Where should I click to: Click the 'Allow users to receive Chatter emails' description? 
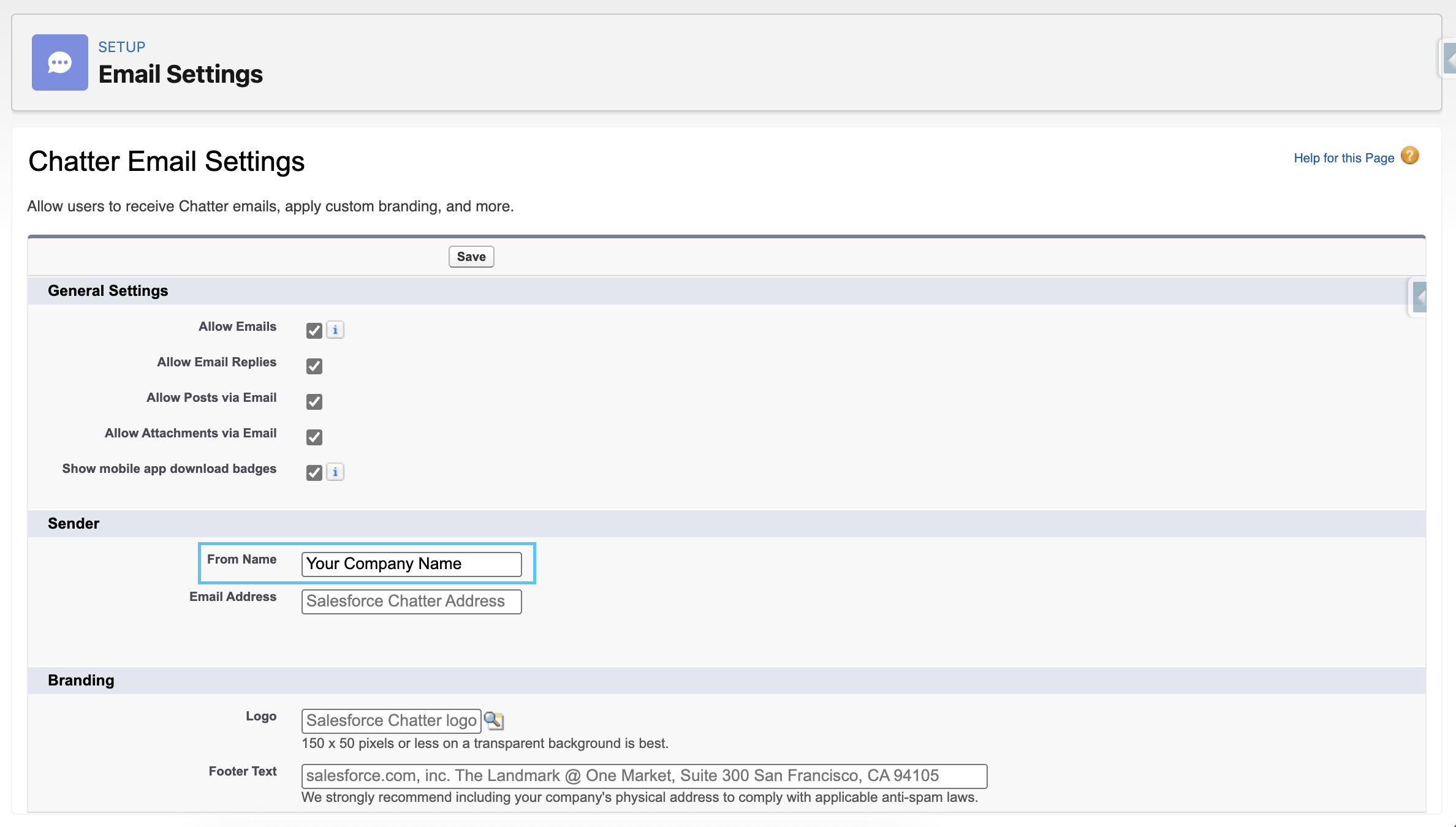pyautogui.click(x=270, y=206)
